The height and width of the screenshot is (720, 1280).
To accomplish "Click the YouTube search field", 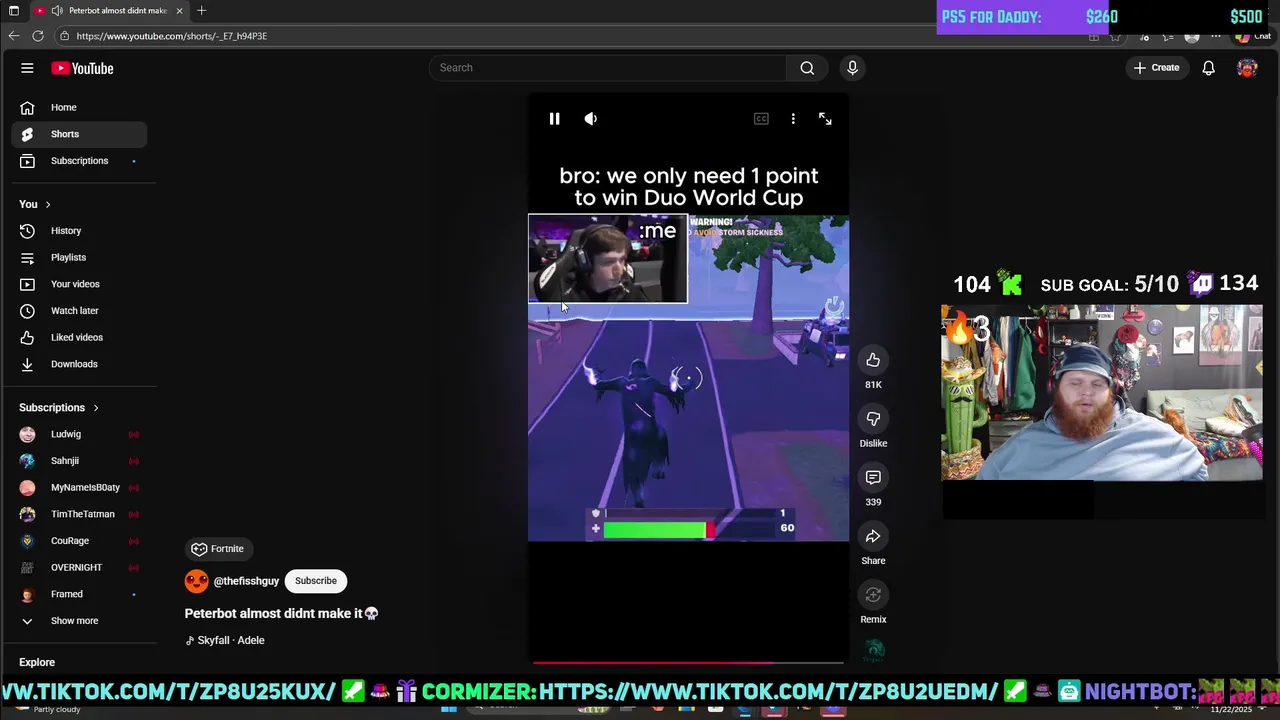I will click(608, 68).
